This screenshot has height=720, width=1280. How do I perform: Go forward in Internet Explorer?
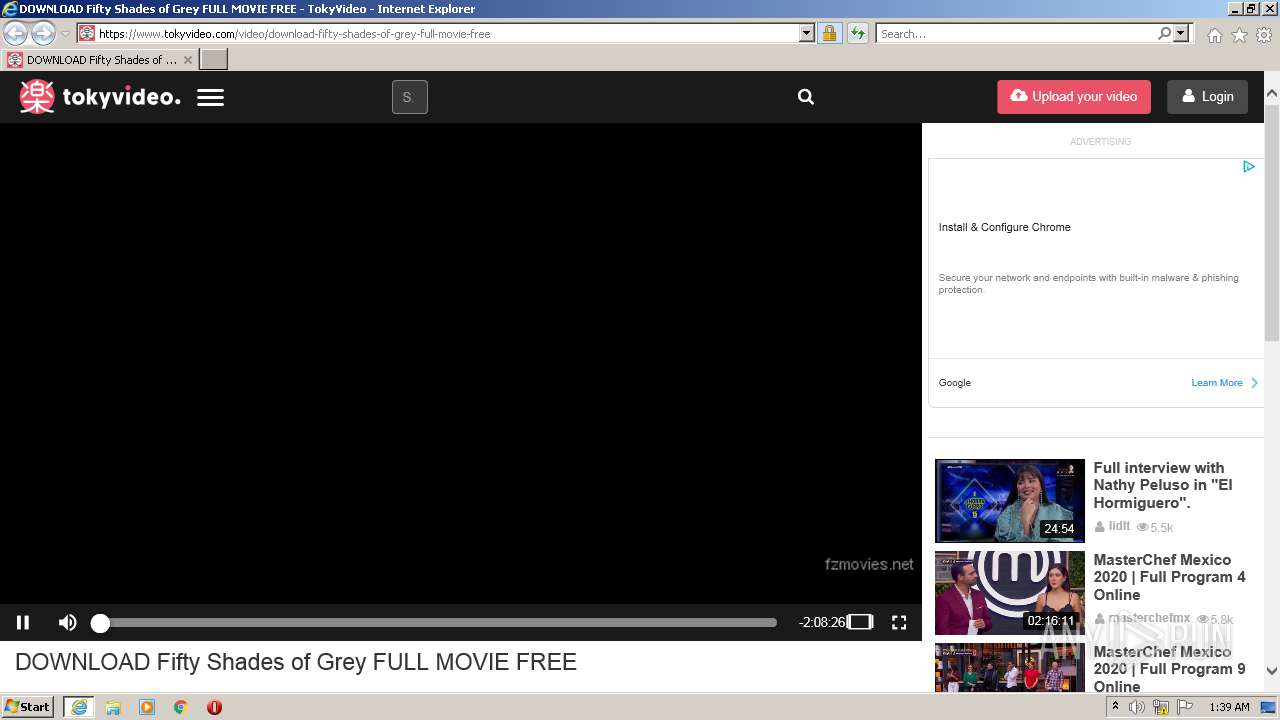[43, 33]
